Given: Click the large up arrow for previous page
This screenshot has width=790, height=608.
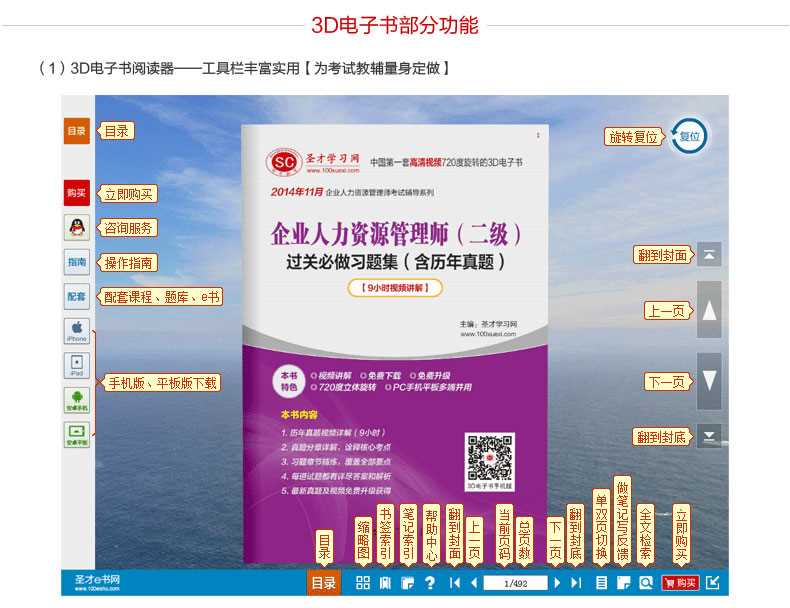Looking at the screenshot, I should pos(709,311).
